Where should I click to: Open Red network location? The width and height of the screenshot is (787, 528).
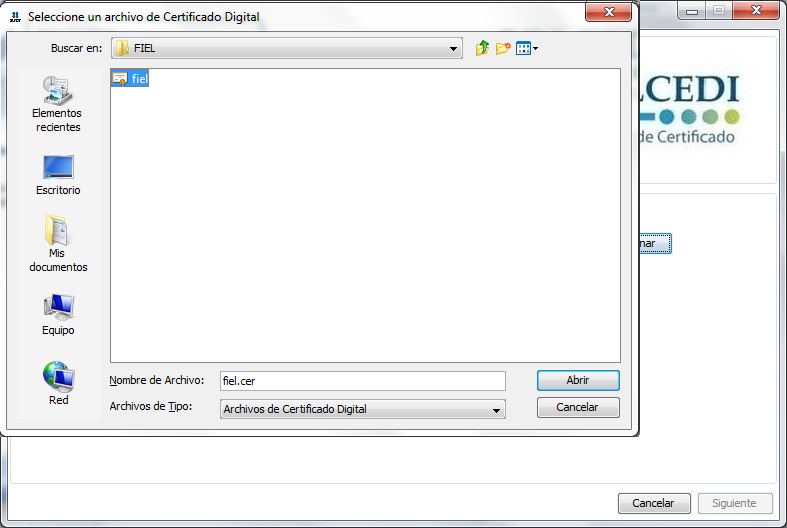(59, 383)
